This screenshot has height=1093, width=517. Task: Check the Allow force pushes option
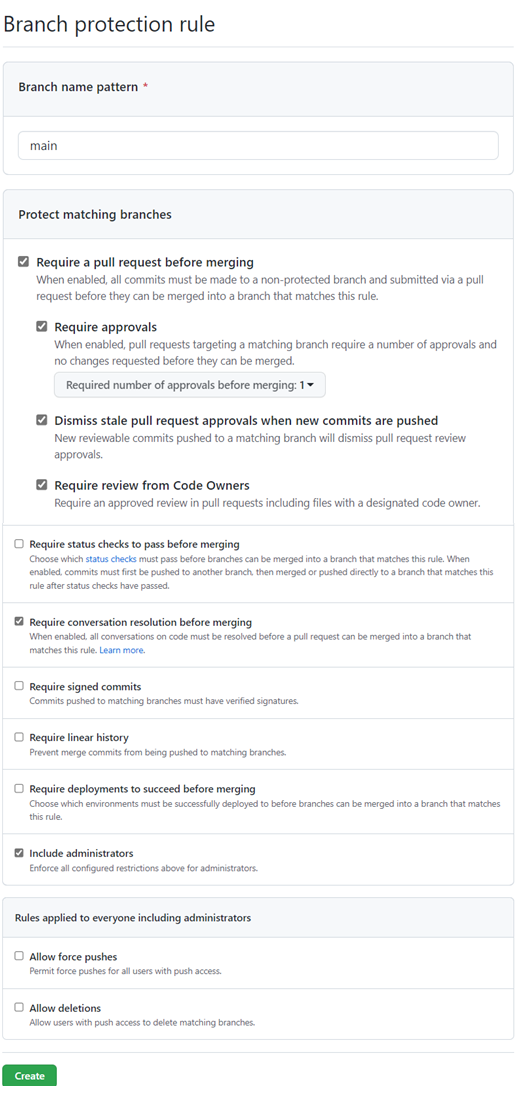20,956
